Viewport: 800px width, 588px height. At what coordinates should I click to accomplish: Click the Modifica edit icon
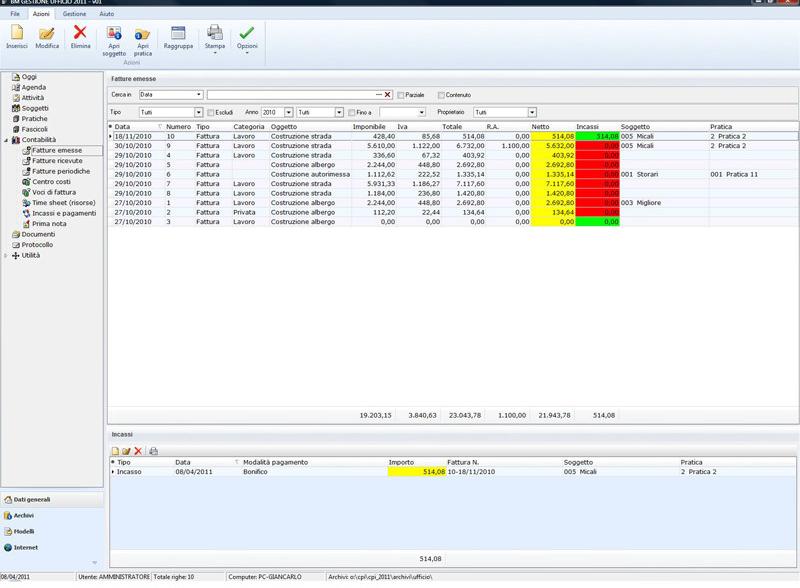(x=47, y=34)
